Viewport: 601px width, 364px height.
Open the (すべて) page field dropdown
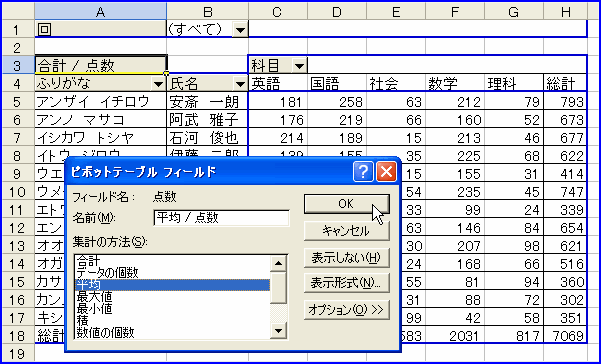point(240,30)
